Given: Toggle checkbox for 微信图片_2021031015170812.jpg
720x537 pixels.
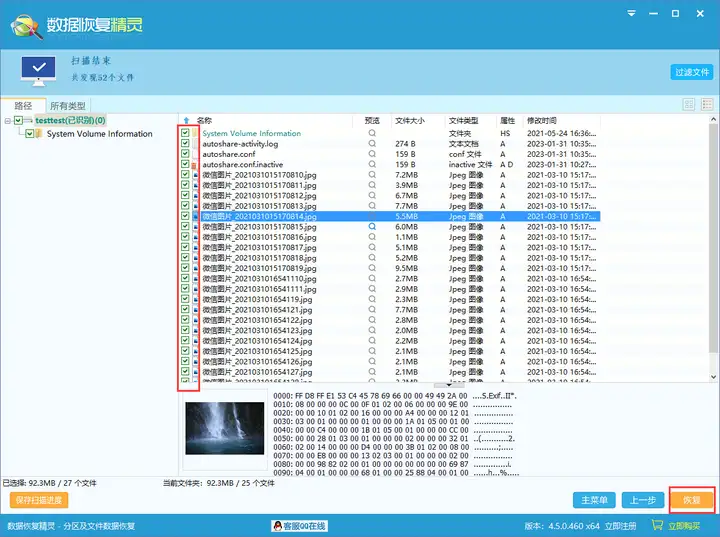Looking at the screenshot, I should click(x=185, y=195).
